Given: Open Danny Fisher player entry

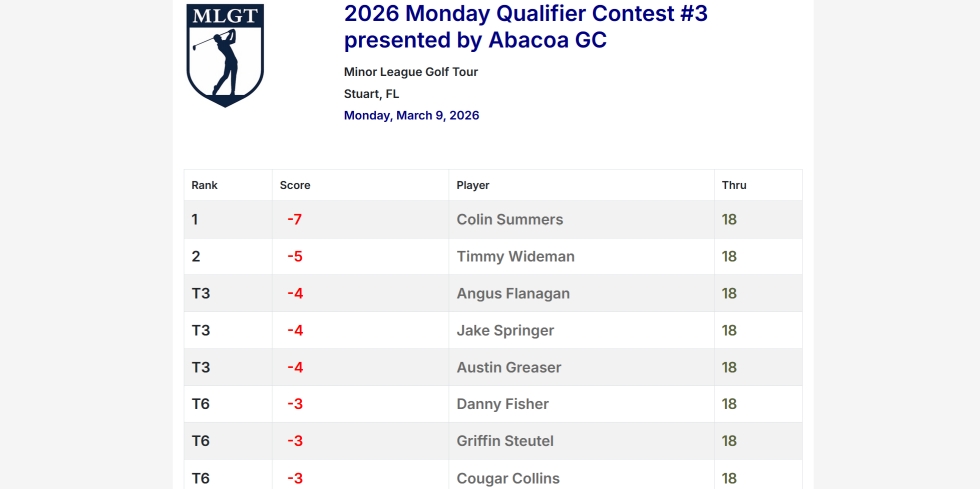Looking at the screenshot, I should tap(502, 405).
